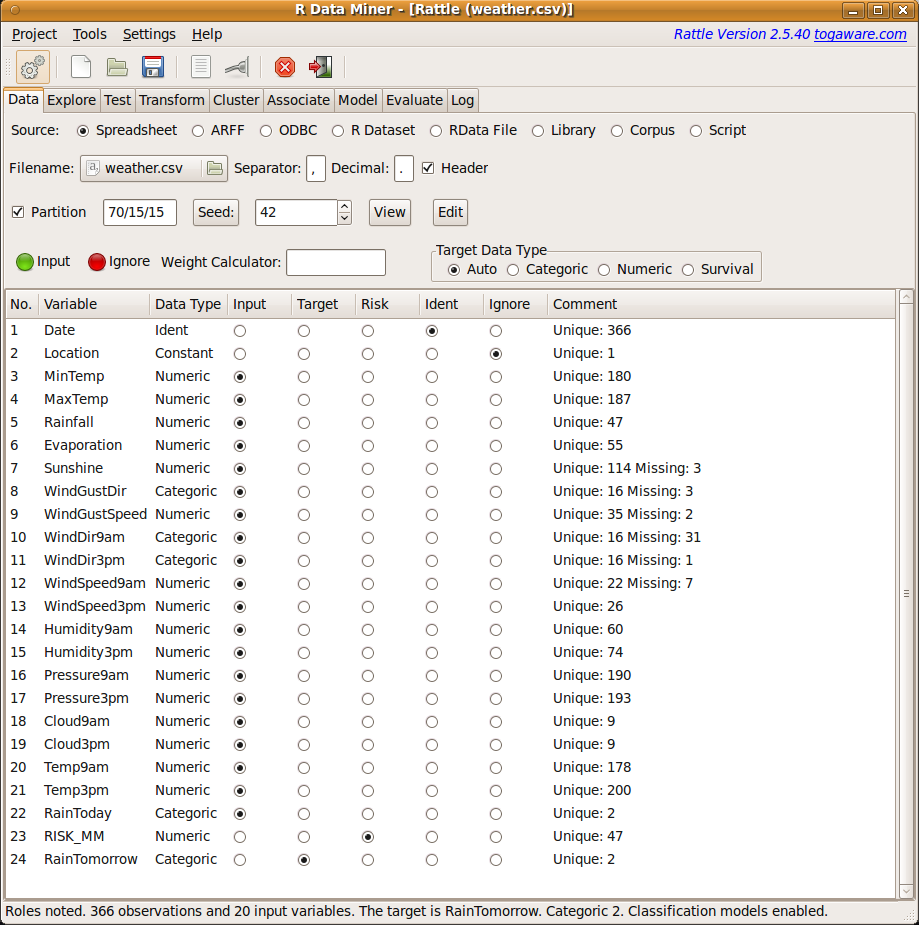
Task: Open the weather.csv filename chooser dropdown
Action: [x=154, y=168]
